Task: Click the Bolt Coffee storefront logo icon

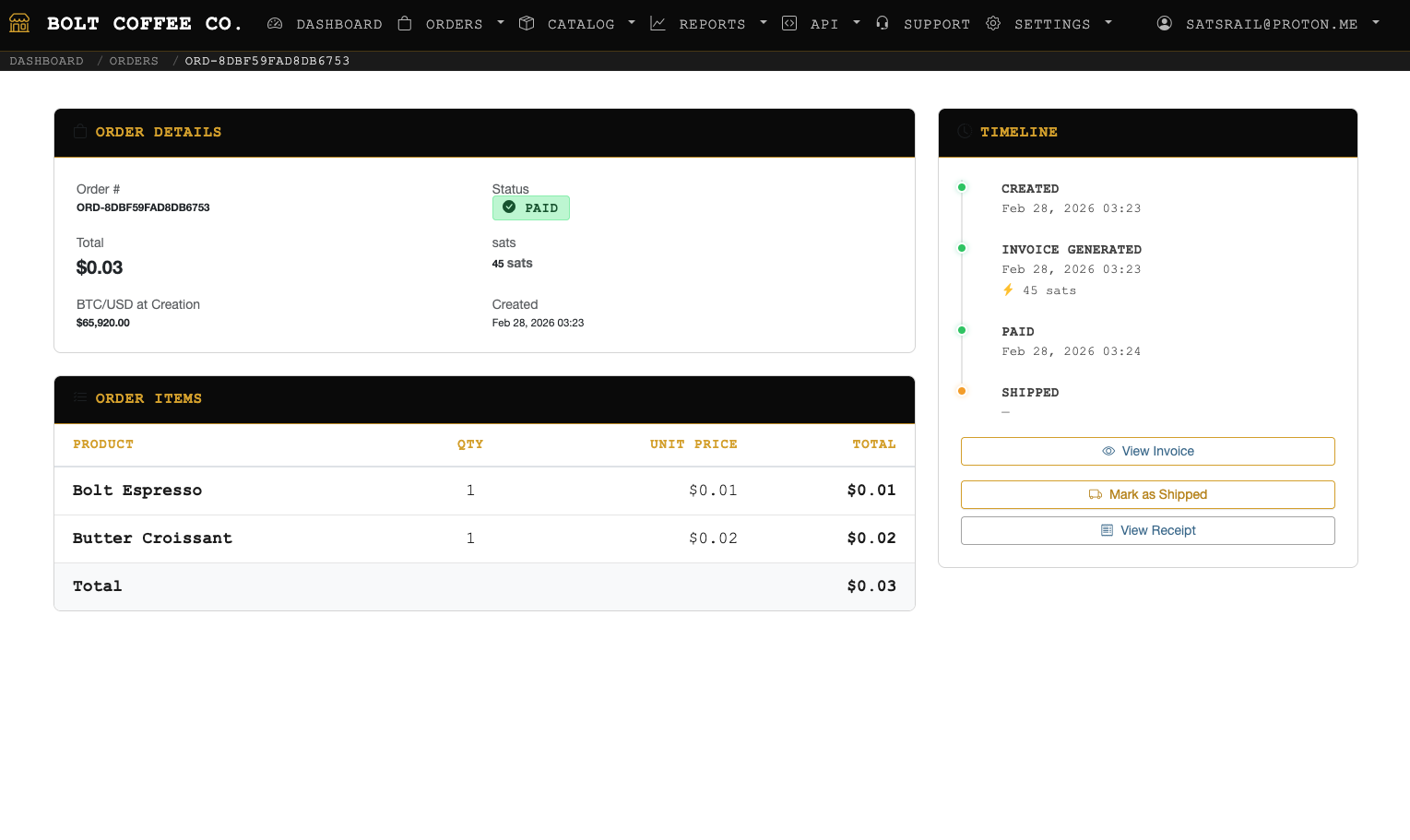Action: [x=18, y=23]
